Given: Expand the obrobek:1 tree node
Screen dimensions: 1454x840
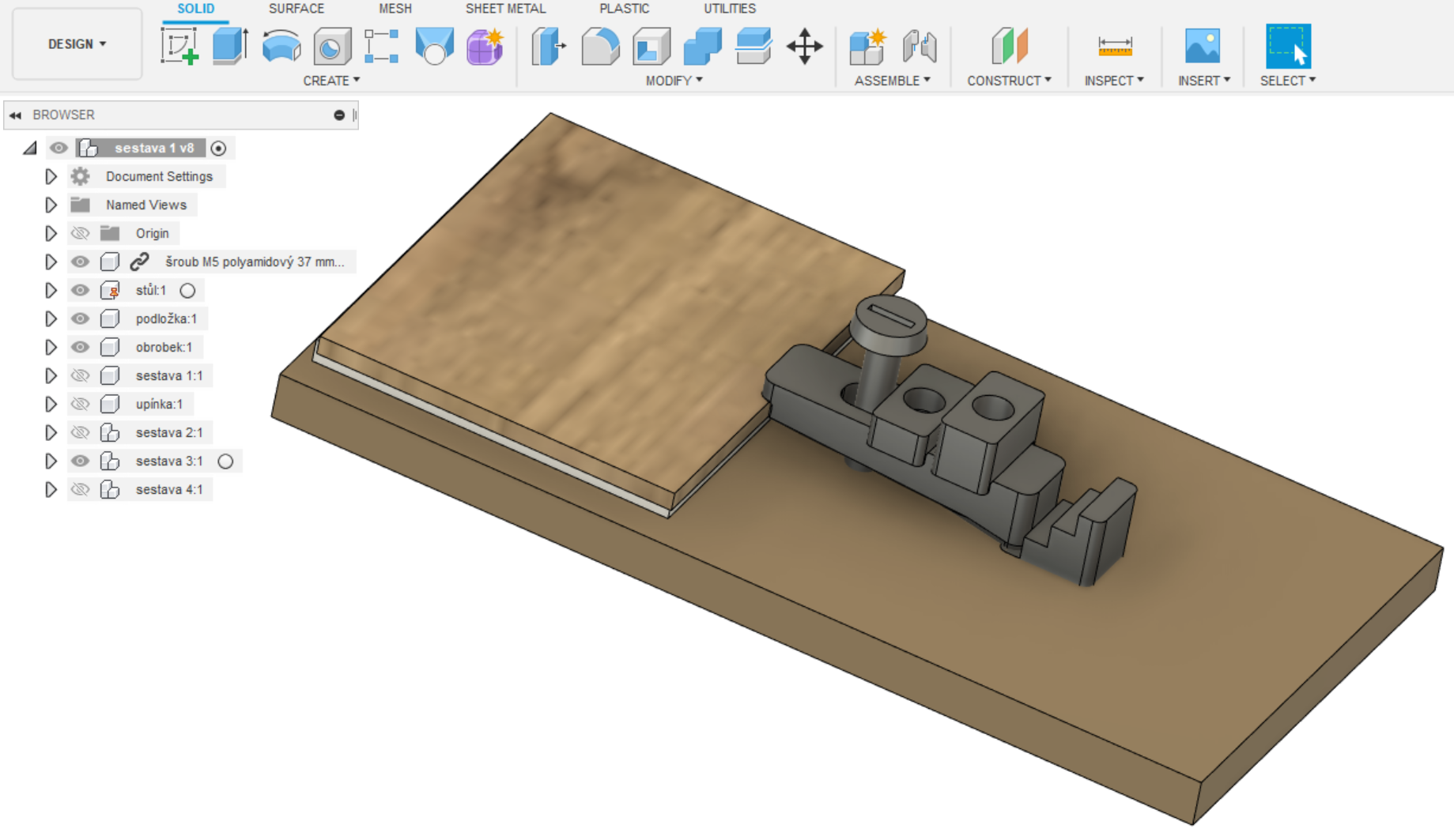Looking at the screenshot, I should [x=51, y=347].
